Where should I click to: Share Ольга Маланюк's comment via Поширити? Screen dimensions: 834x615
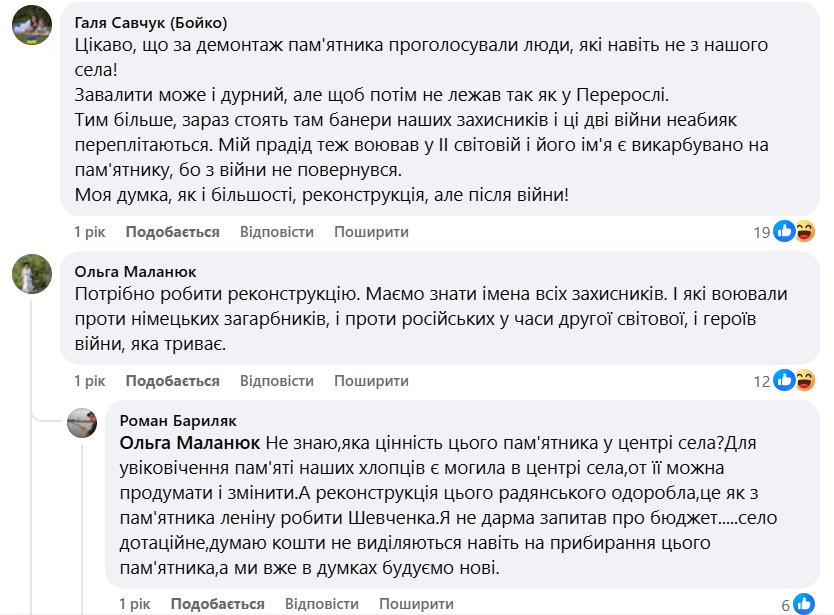pyautogui.click(x=371, y=381)
